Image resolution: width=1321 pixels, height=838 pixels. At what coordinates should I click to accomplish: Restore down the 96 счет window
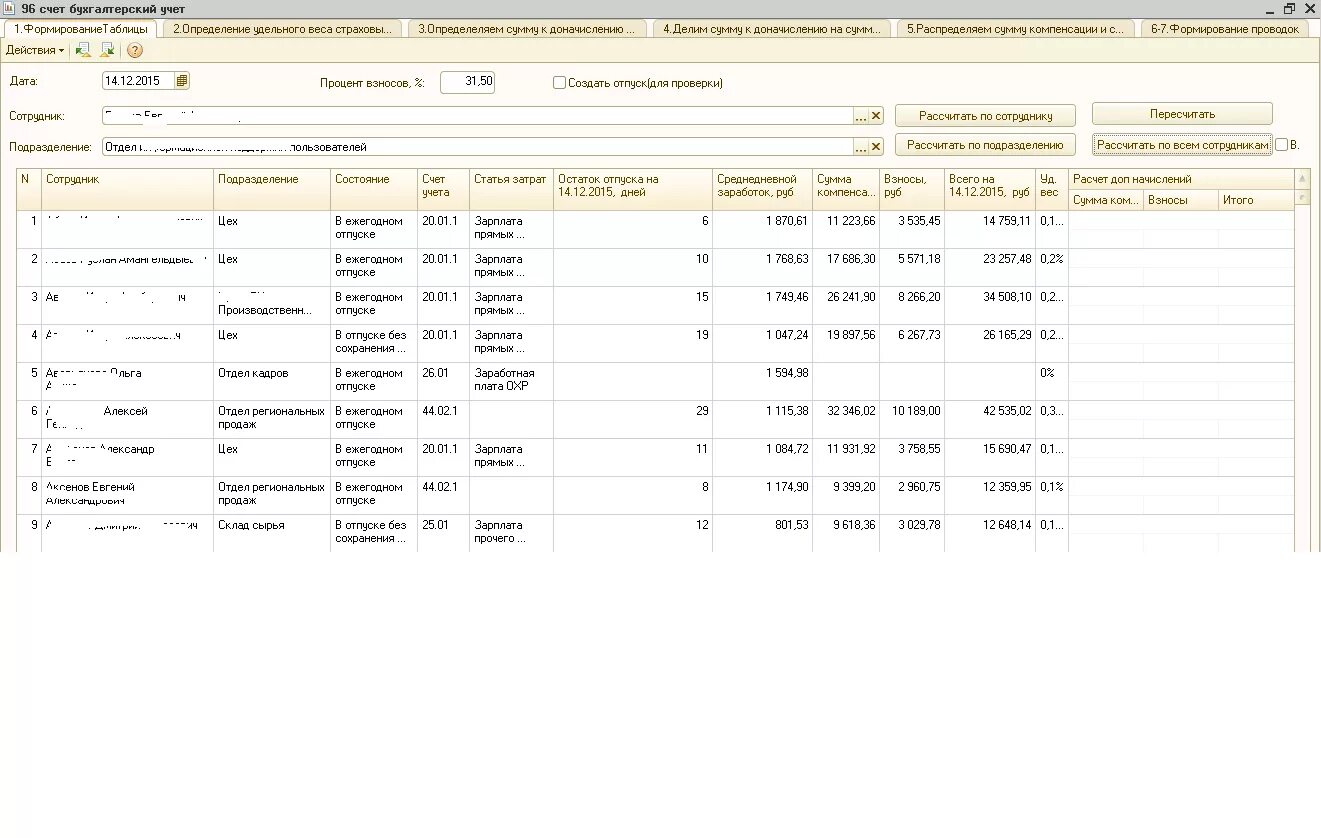(1290, 8)
